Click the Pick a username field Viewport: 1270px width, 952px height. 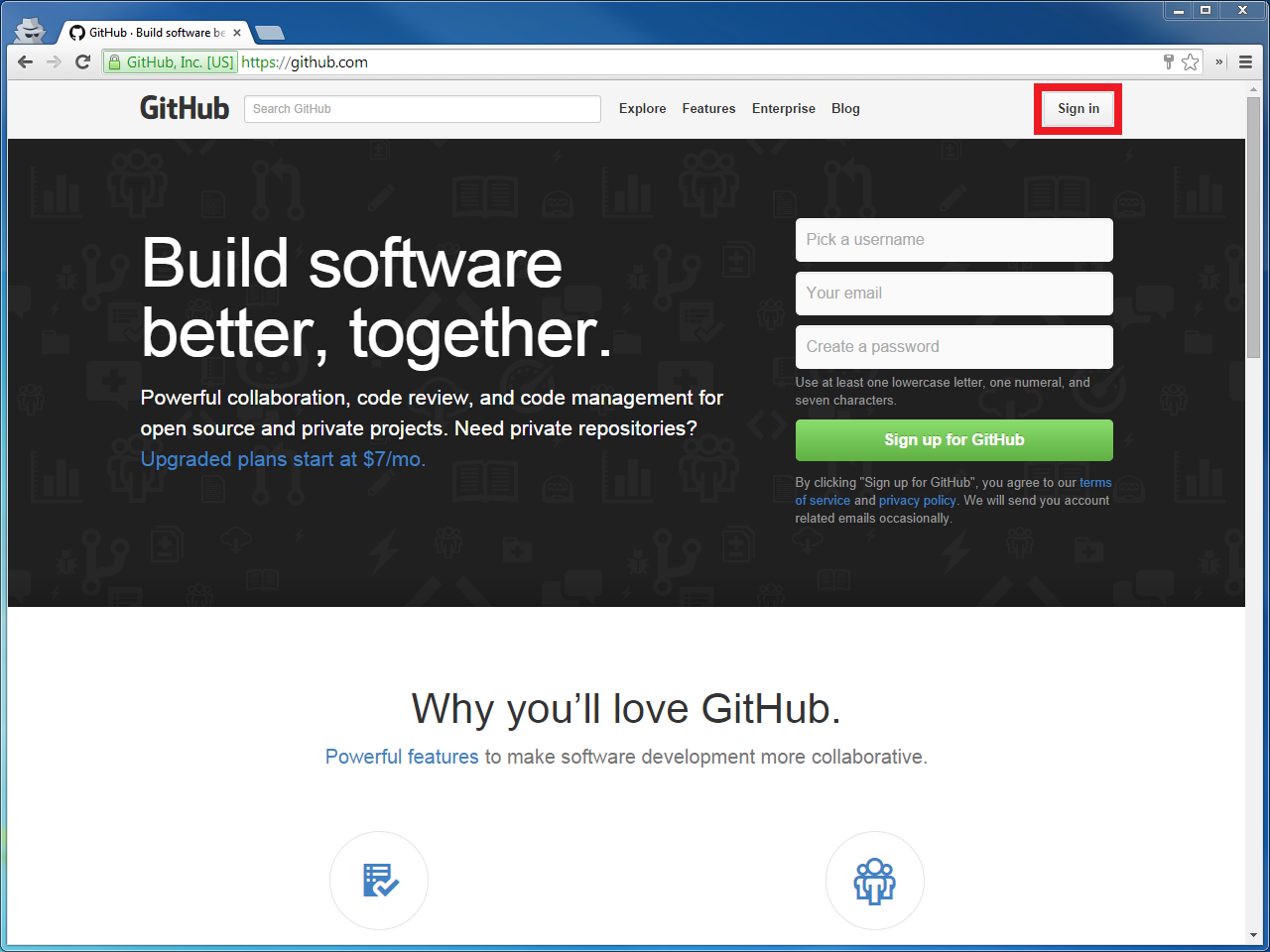tap(954, 240)
